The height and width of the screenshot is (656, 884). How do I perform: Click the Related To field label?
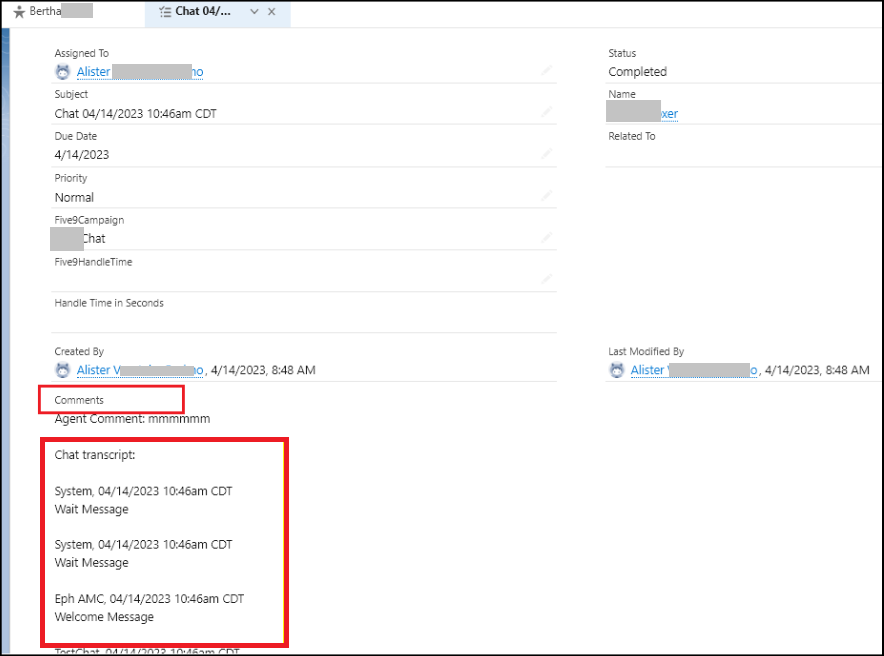(x=631, y=136)
